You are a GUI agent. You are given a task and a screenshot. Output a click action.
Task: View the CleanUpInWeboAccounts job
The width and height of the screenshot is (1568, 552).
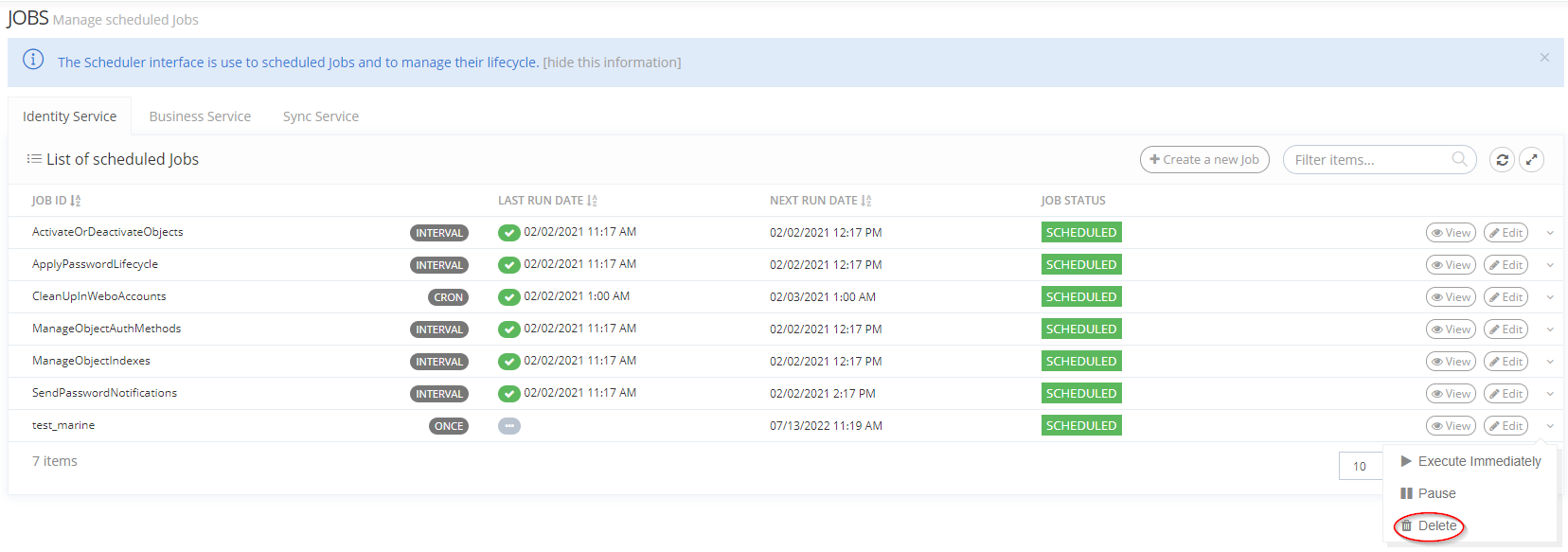tap(1451, 297)
